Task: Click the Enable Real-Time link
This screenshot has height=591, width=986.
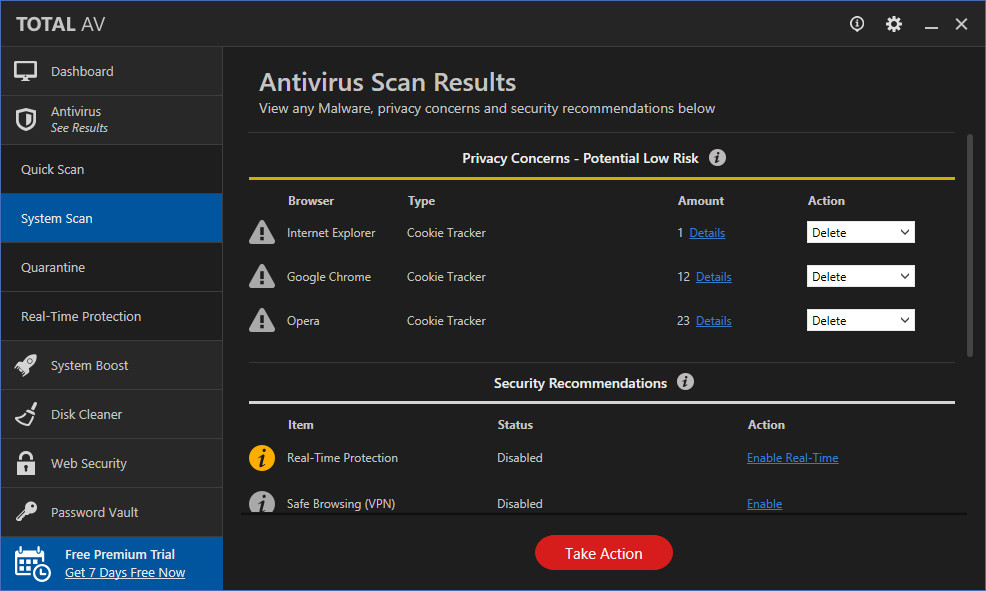Action: (792, 458)
